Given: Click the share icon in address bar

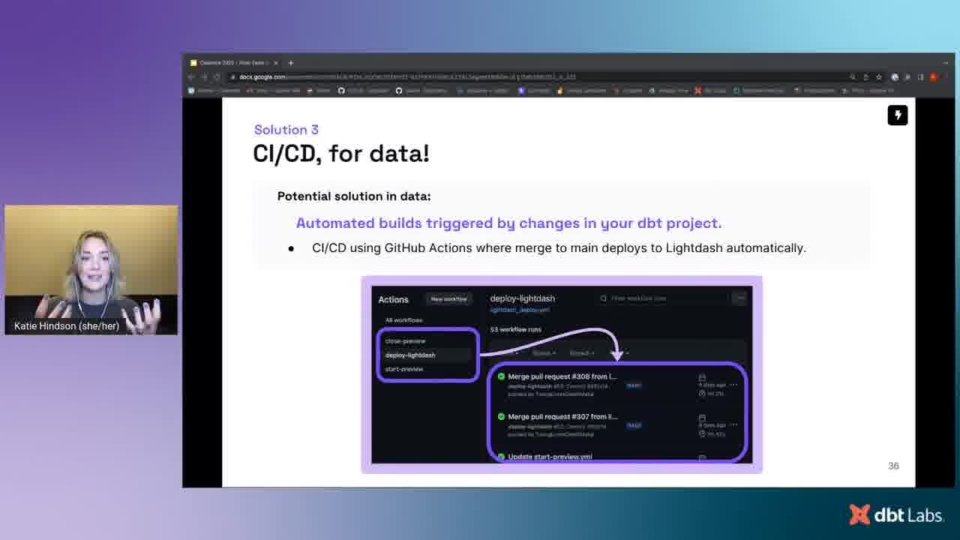Looking at the screenshot, I should click(x=866, y=77).
